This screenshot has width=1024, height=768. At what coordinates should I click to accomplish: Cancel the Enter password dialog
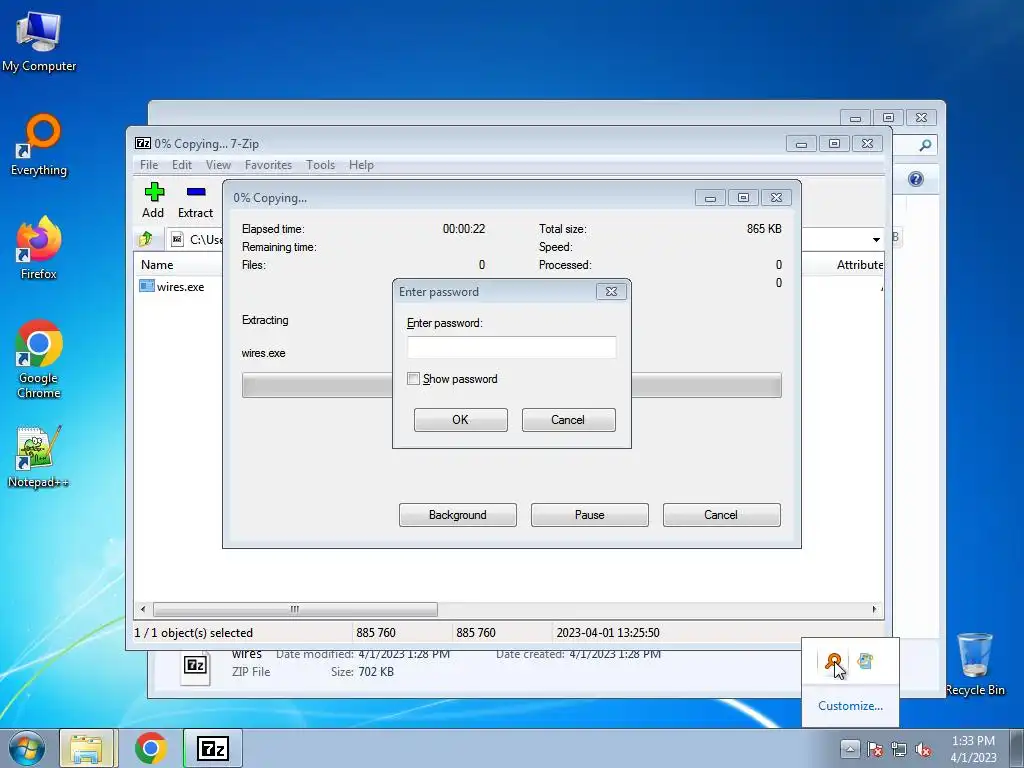tap(568, 420)
